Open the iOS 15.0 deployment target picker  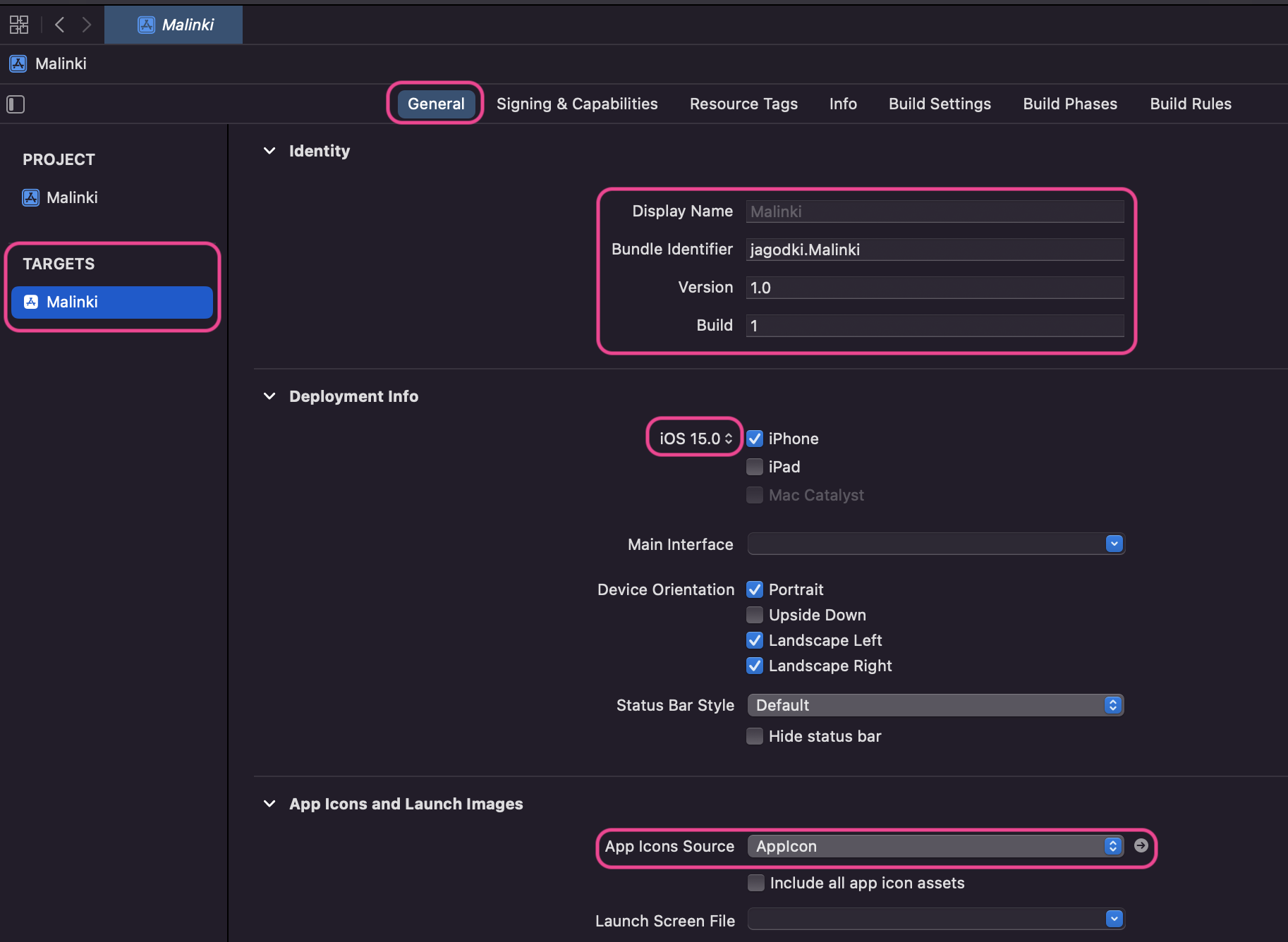coord(695,439)
